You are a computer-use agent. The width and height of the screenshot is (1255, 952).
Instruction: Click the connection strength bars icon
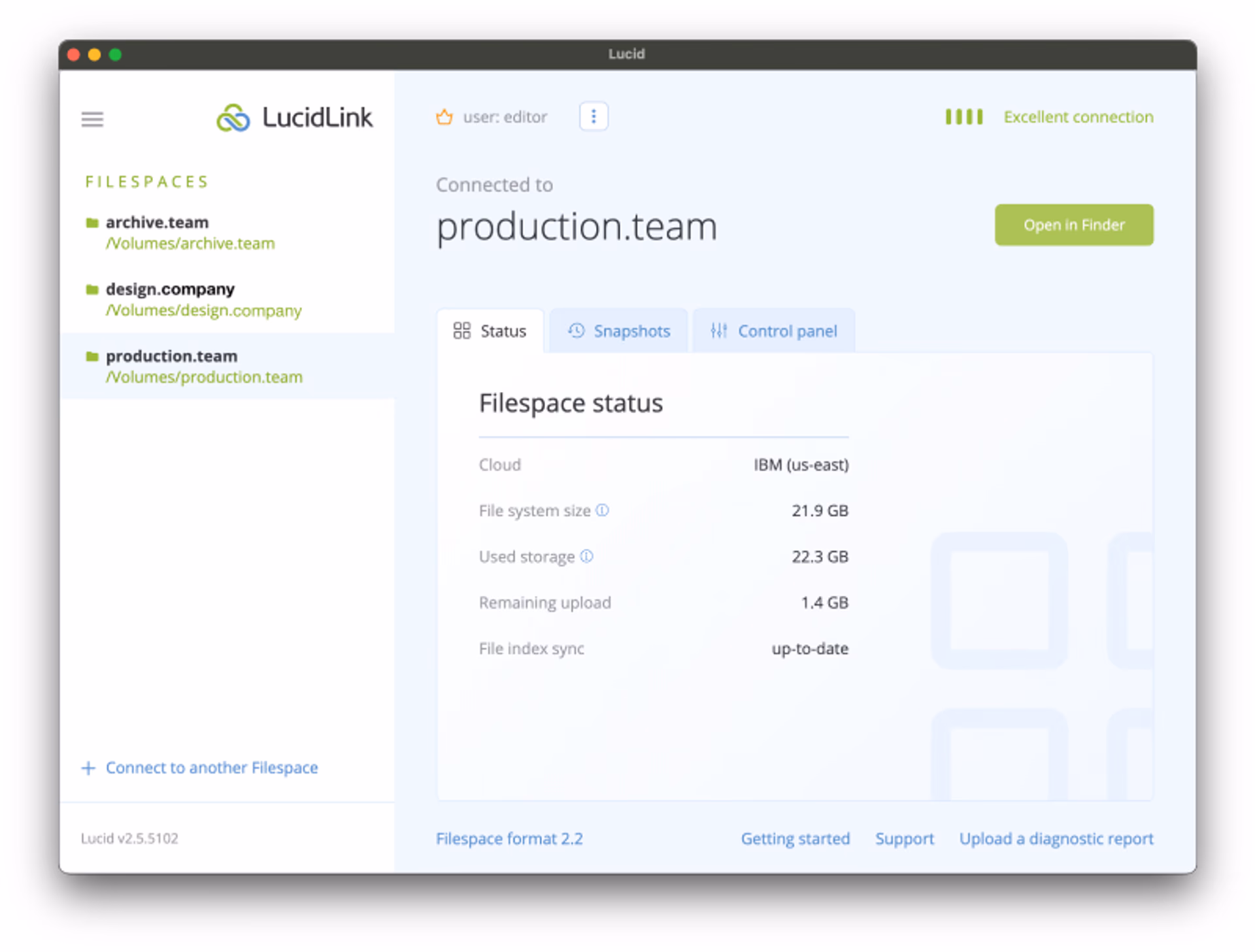tap(963, 116)
